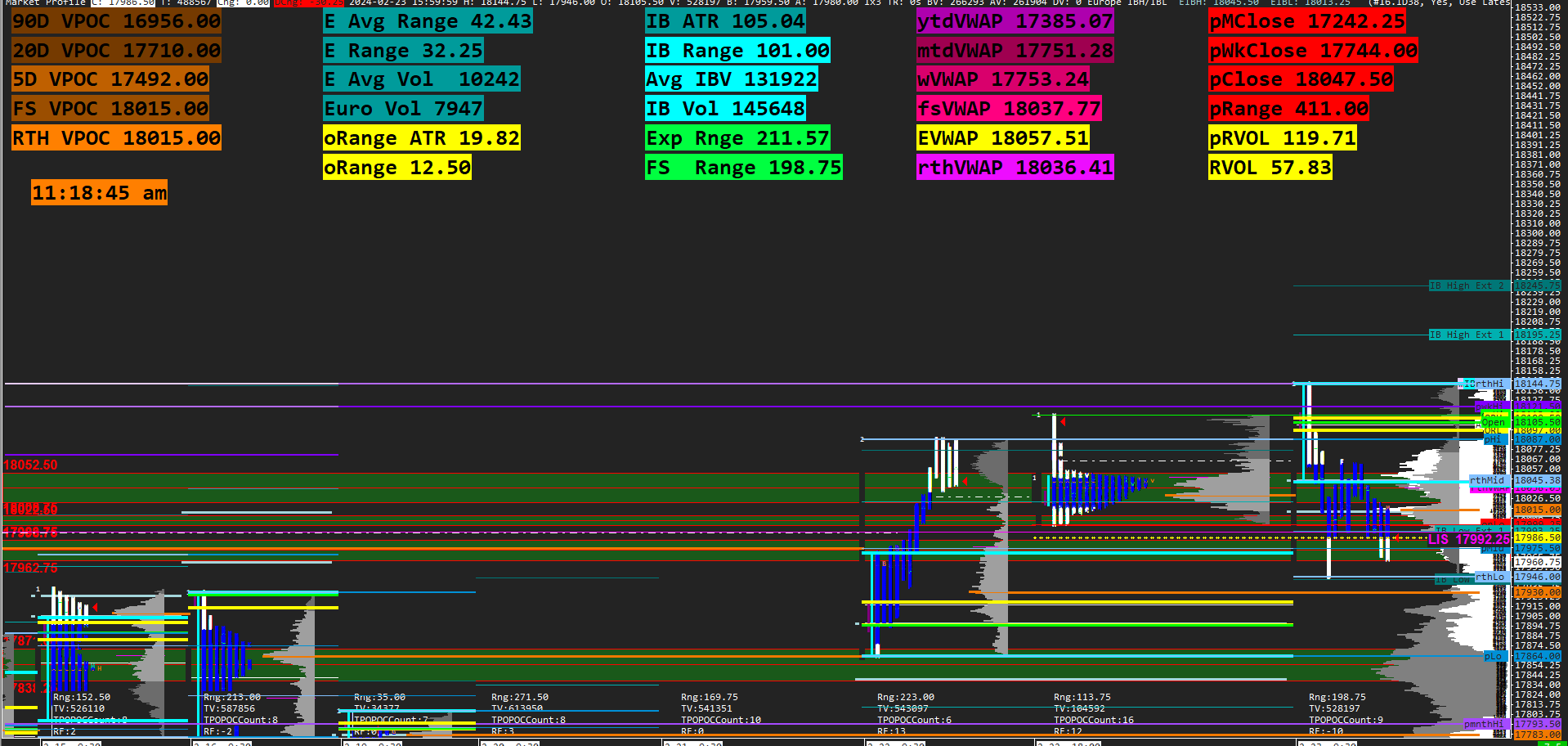The width and height of the screenshot is (1568, 746).
Task: Click the rthVWAP 18036.41 label
Action: [1015, 168]
